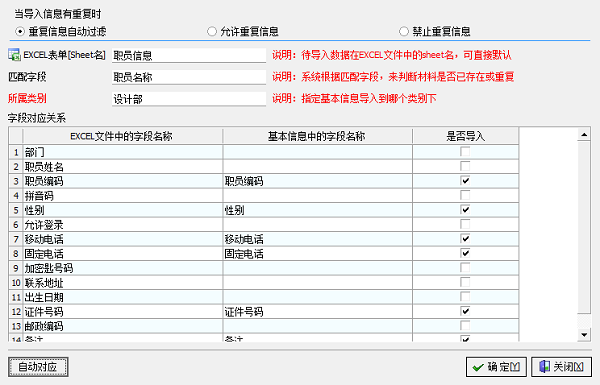The image size is (600, 385).
Task: Click the scrollbar up arrow
Action: coord(584,134)
